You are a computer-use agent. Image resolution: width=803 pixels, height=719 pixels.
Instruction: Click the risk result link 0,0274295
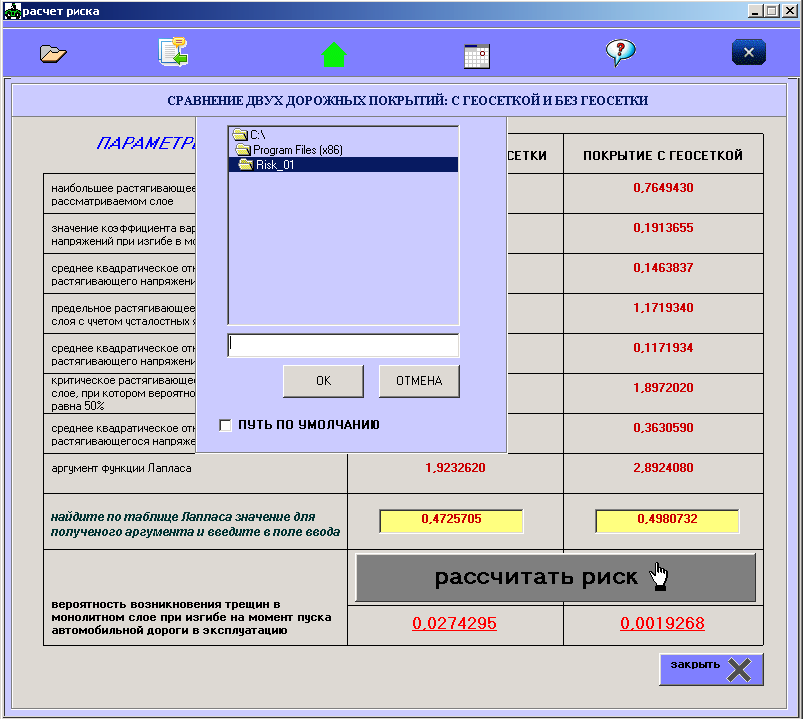[x=454, y=624]
